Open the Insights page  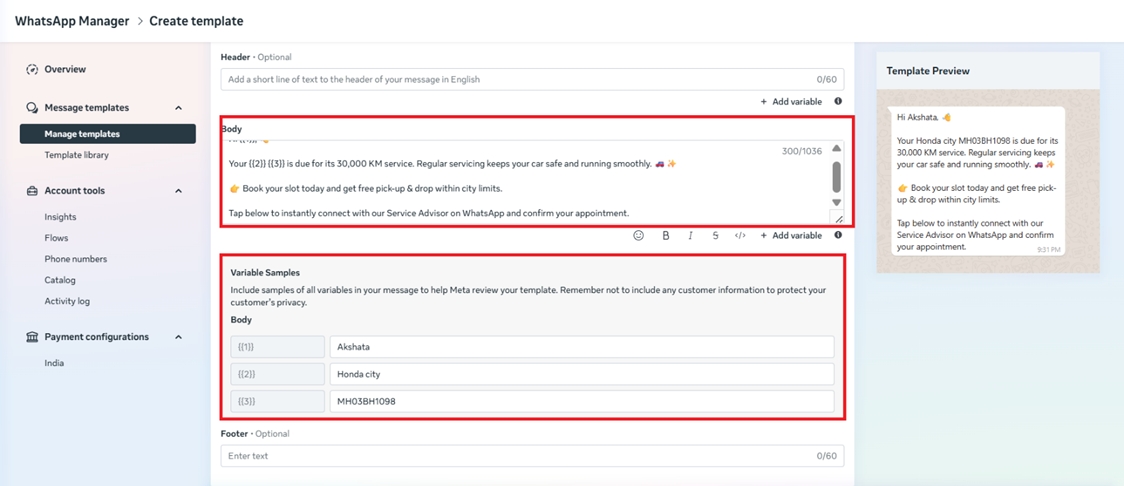[60, 217]
